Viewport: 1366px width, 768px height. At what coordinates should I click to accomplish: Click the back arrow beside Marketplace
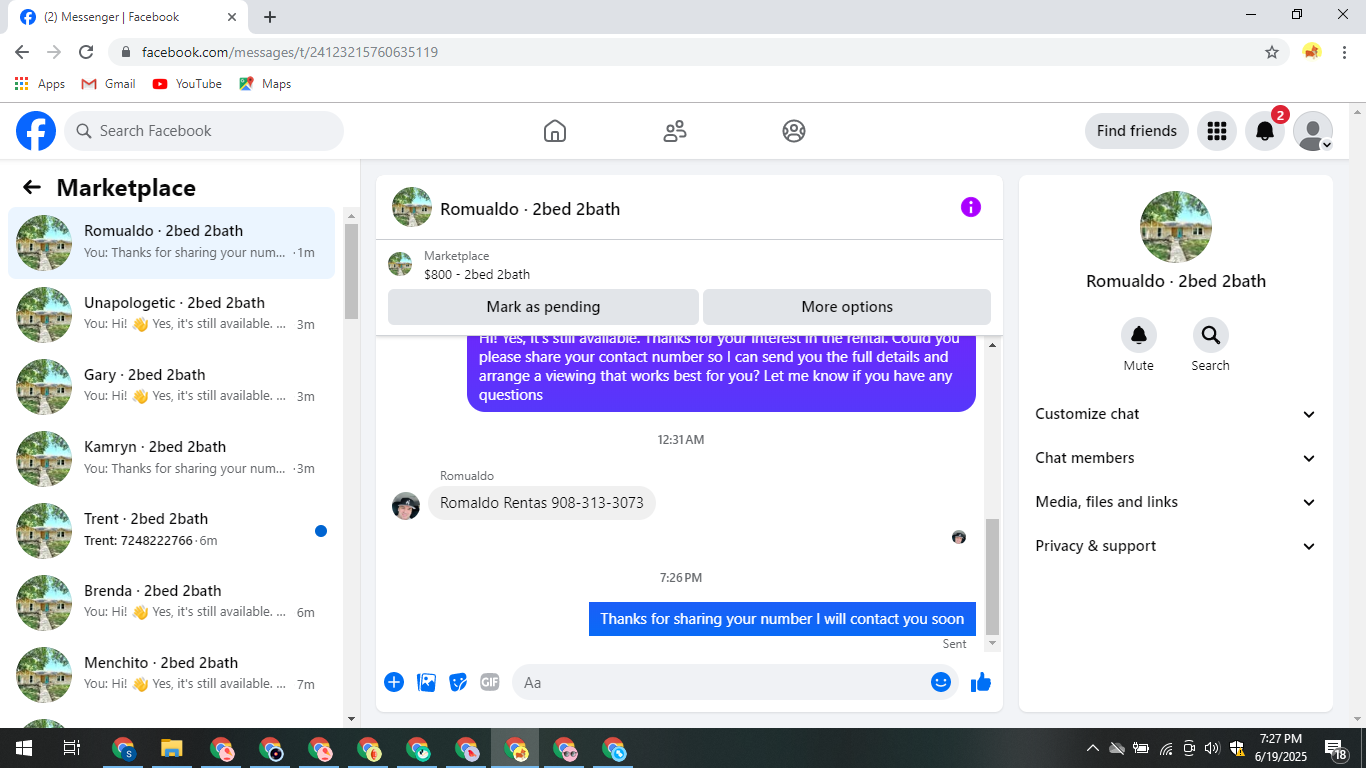point(32,187)
